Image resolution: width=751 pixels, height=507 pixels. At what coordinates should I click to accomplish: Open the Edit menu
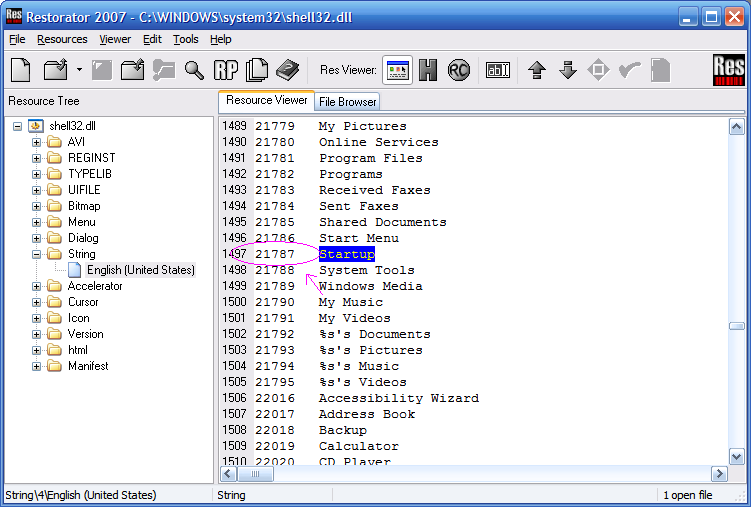point(152,39)
